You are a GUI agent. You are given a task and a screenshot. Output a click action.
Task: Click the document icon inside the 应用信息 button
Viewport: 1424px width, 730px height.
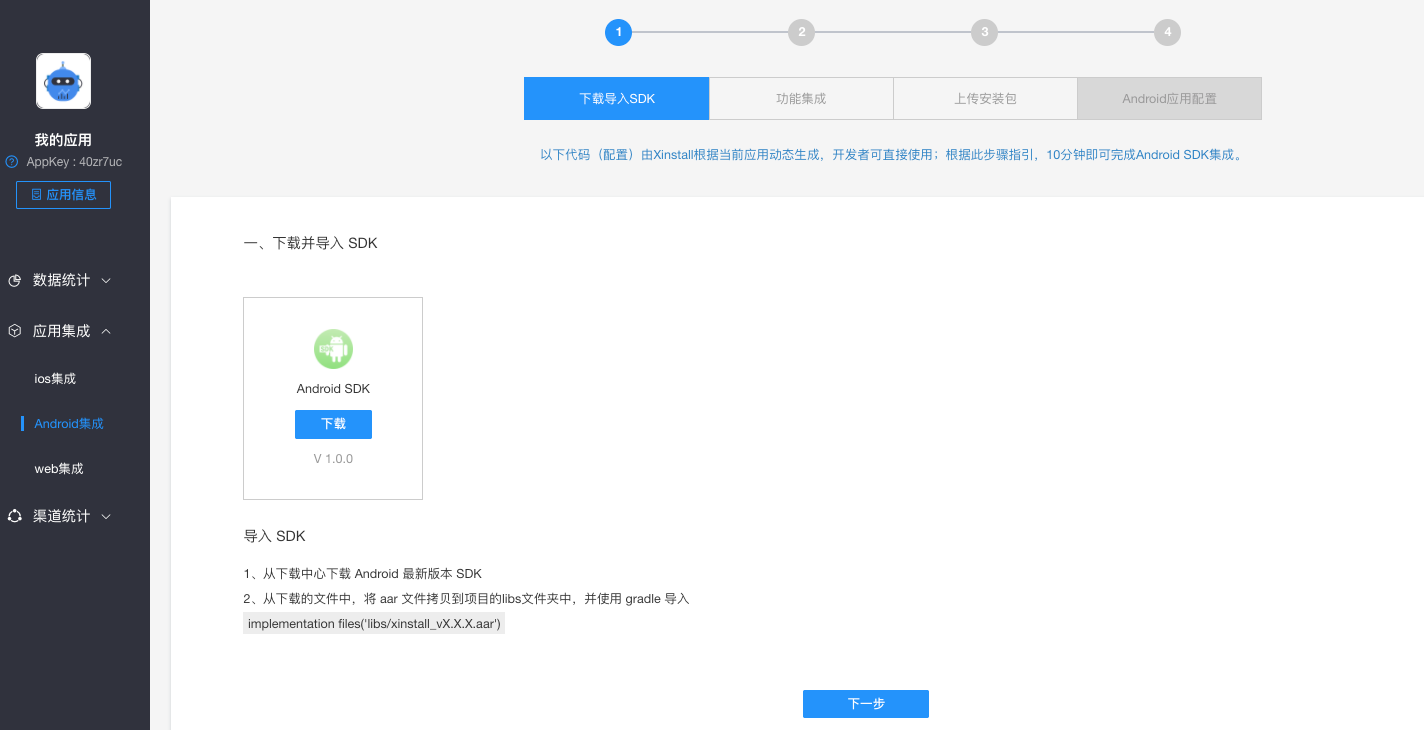click(x=34, y=194)
